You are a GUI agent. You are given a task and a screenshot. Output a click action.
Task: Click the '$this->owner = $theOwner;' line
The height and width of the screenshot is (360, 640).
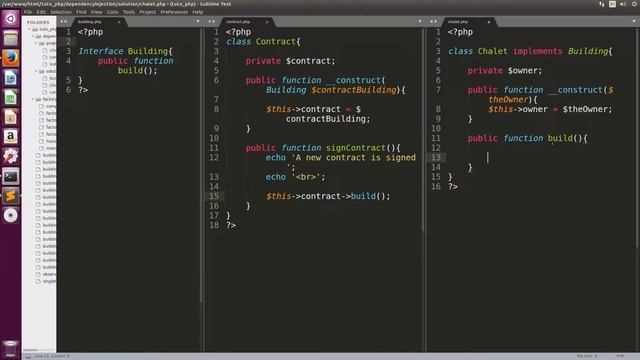pos(550,109)
